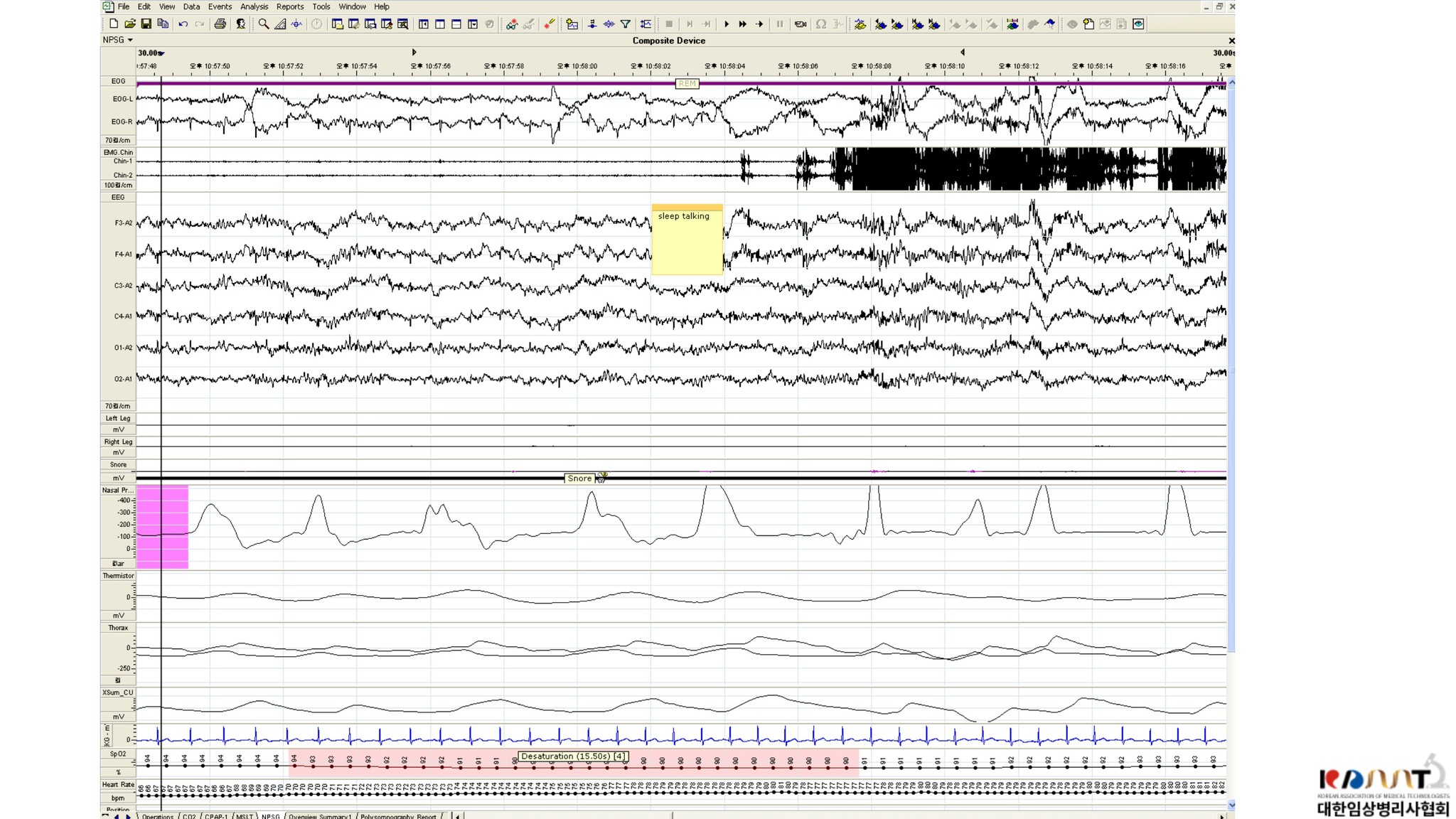The width and height of the screenshot is (1456, 819).
Task: Click the Omega impedance icon
Action: tap(821, 24)
